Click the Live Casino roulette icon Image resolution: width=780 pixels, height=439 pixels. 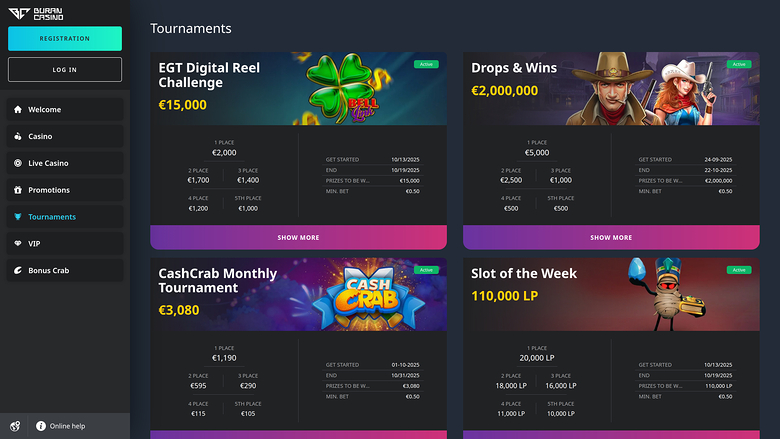coord(18,163)
